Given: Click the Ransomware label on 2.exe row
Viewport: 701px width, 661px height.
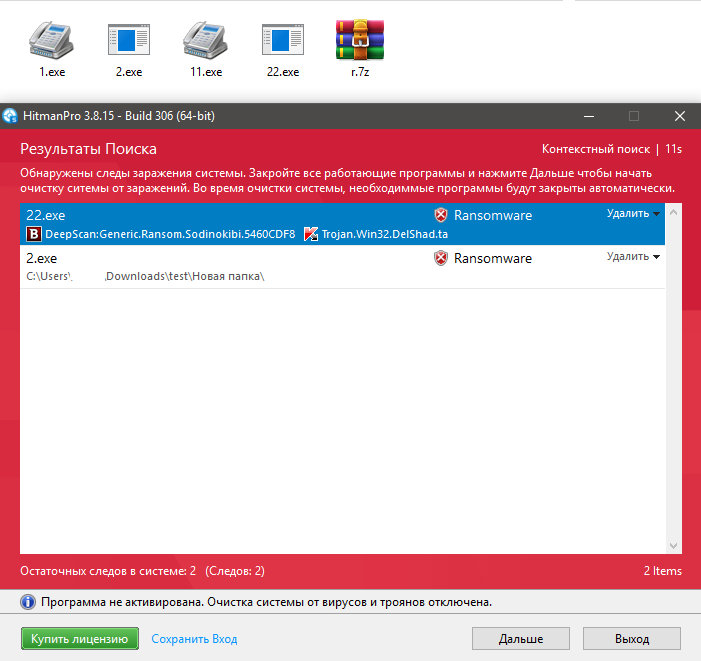Looking at the screenshot, I should tap(493, 258).
